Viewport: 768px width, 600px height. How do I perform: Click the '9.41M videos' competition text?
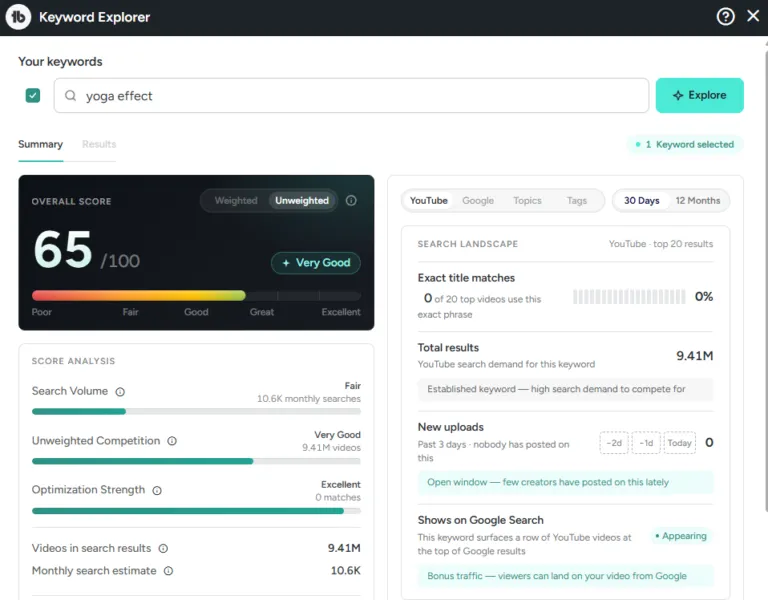point(331,448)
